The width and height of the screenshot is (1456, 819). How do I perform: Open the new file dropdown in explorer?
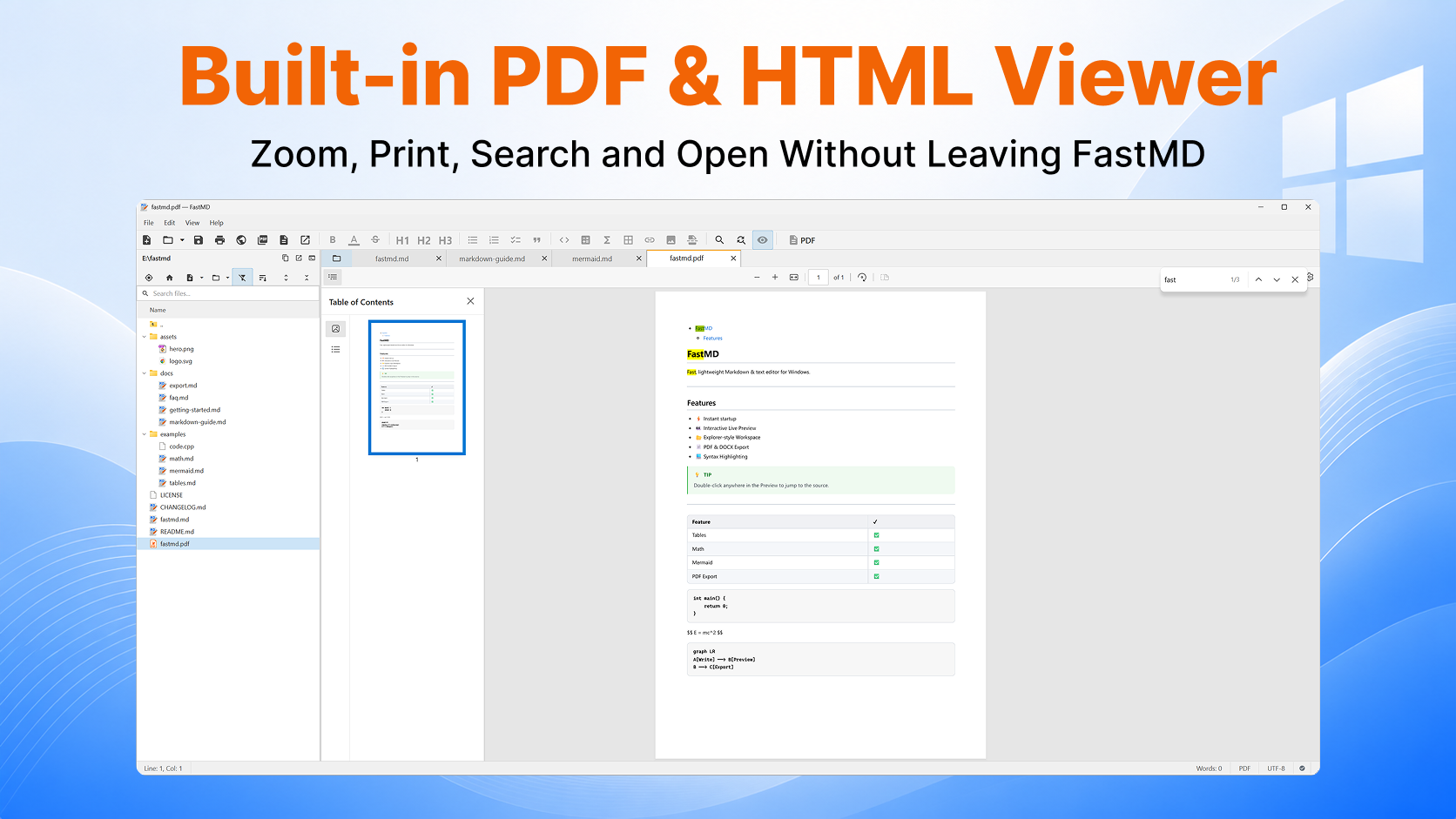pyautogui.click(x=201, y=278)
